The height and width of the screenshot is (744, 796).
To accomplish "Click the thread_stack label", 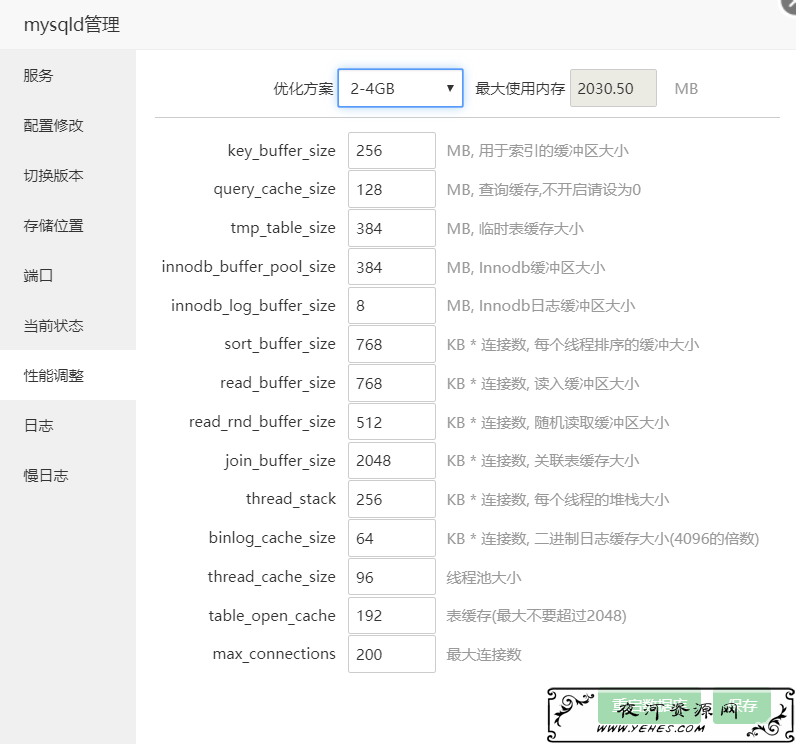I will [x=291, y=499].
